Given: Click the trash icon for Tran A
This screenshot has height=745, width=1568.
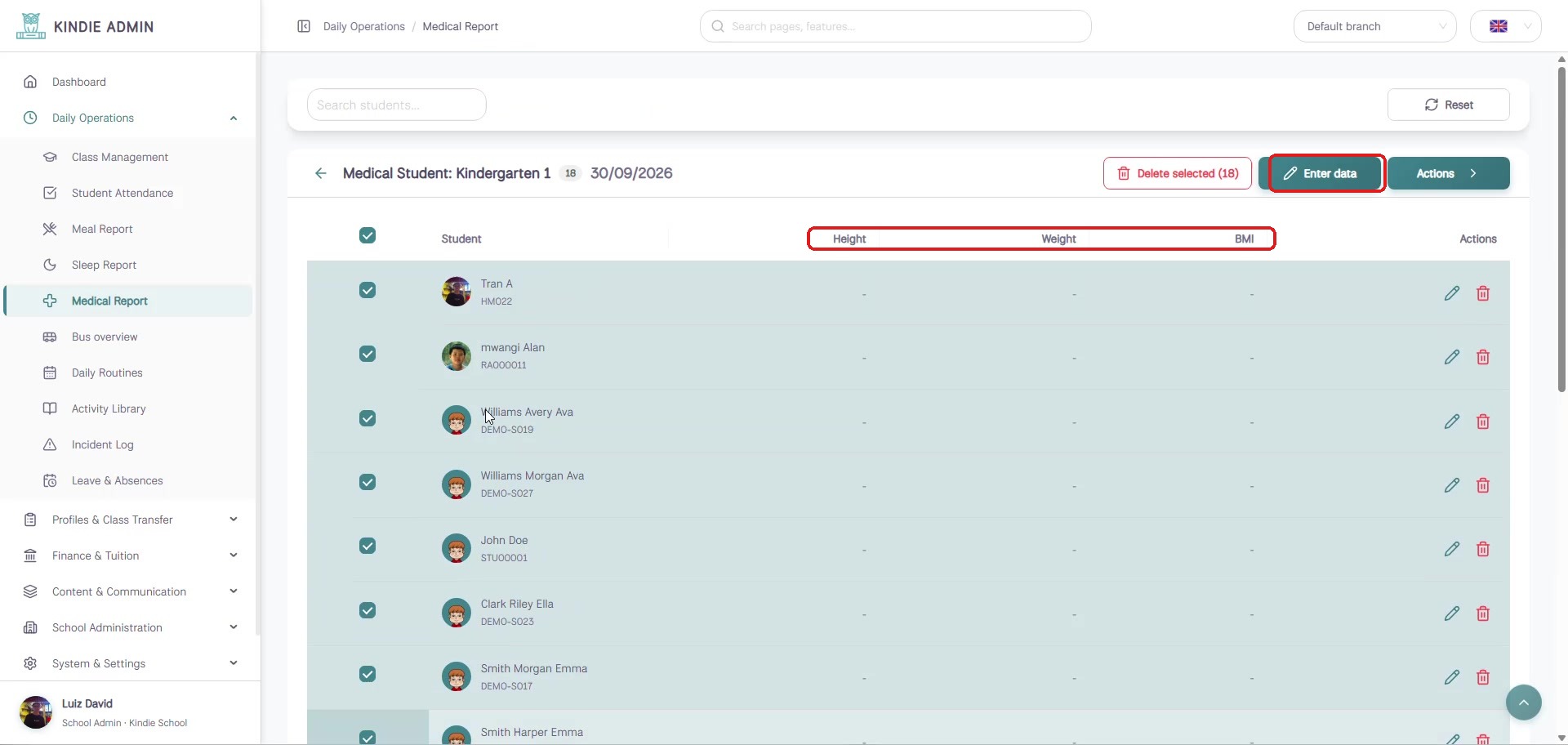Looking at the screenshot, I should 1483,293.
